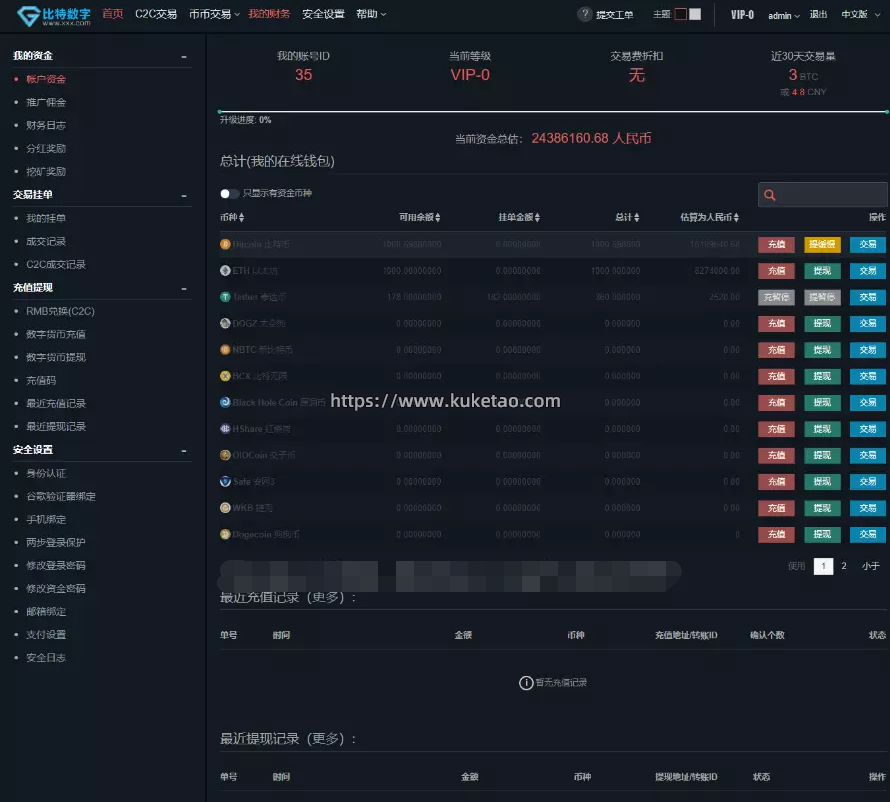Open the 中文版 language dropdown
The height and width of the screenshot is (802, 890).
click(x=860, y=14)
